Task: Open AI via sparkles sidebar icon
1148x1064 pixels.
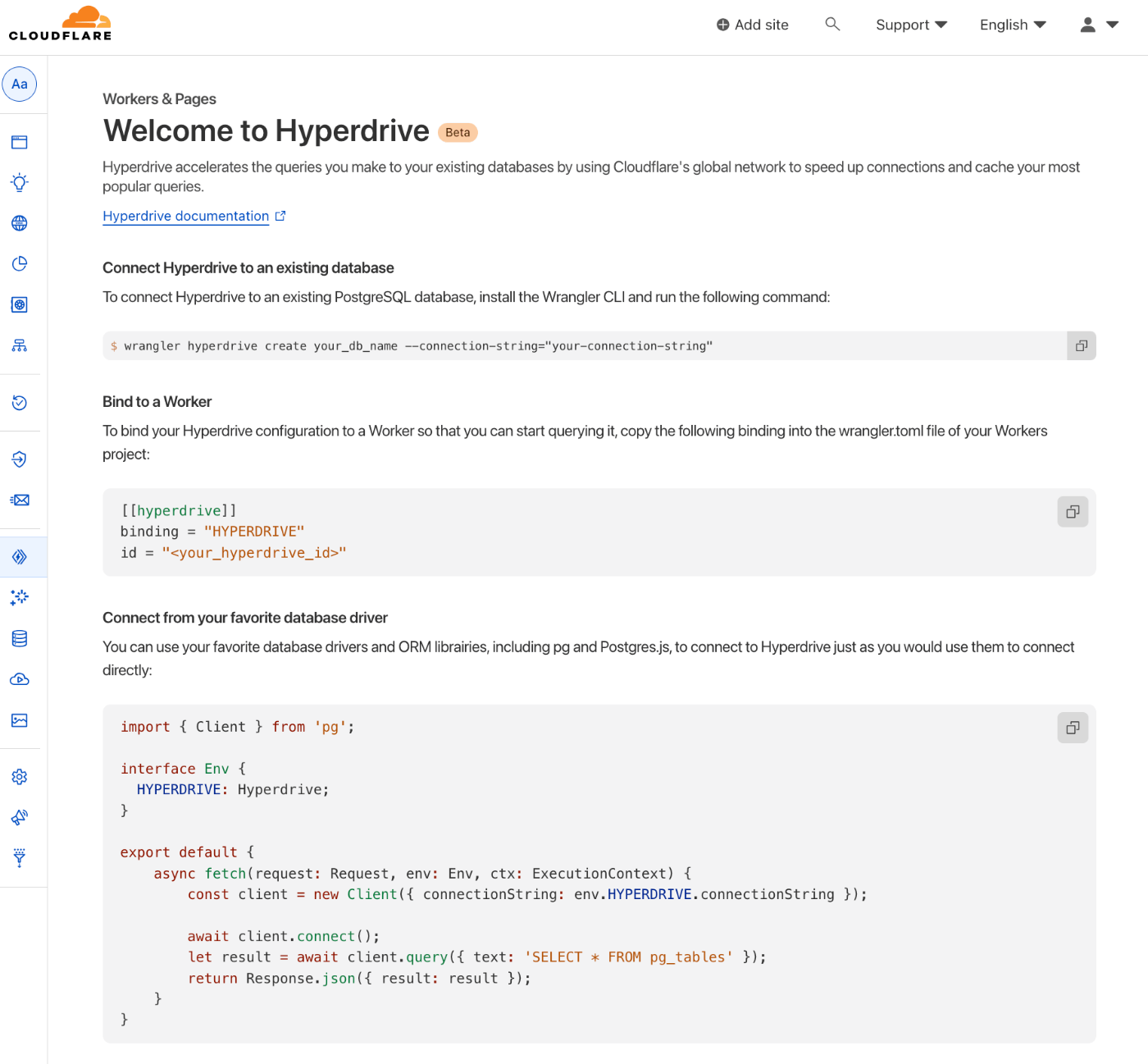Action: 20,597
